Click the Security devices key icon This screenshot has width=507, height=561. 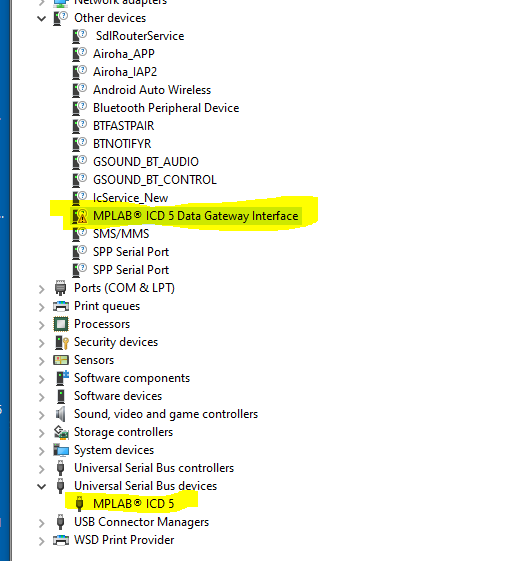click(x=62, y=342)
